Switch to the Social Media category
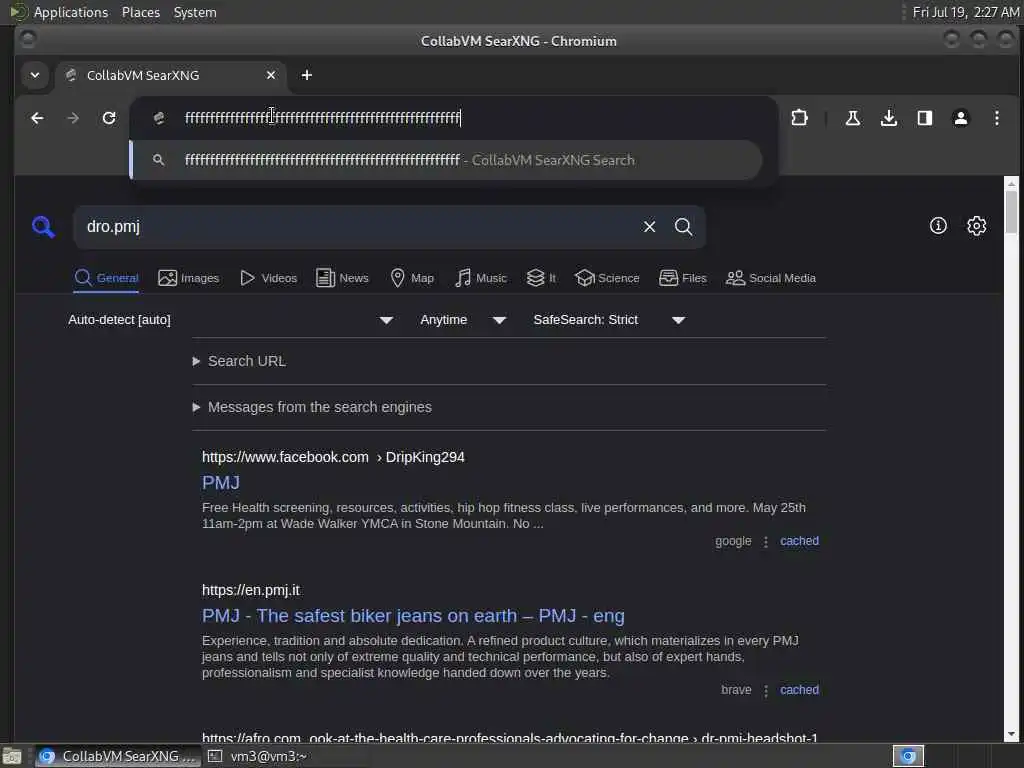Viewport: 1024px width, 768px height. tap(771, 278)
